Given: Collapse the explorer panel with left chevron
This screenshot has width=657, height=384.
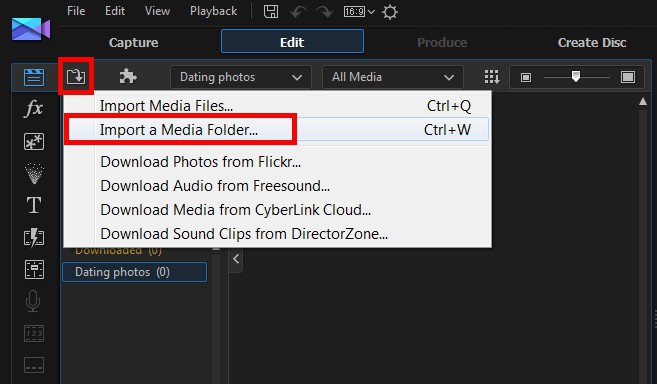Looking at the screenshot, I should pyautogui.click(x=236, y=259).
